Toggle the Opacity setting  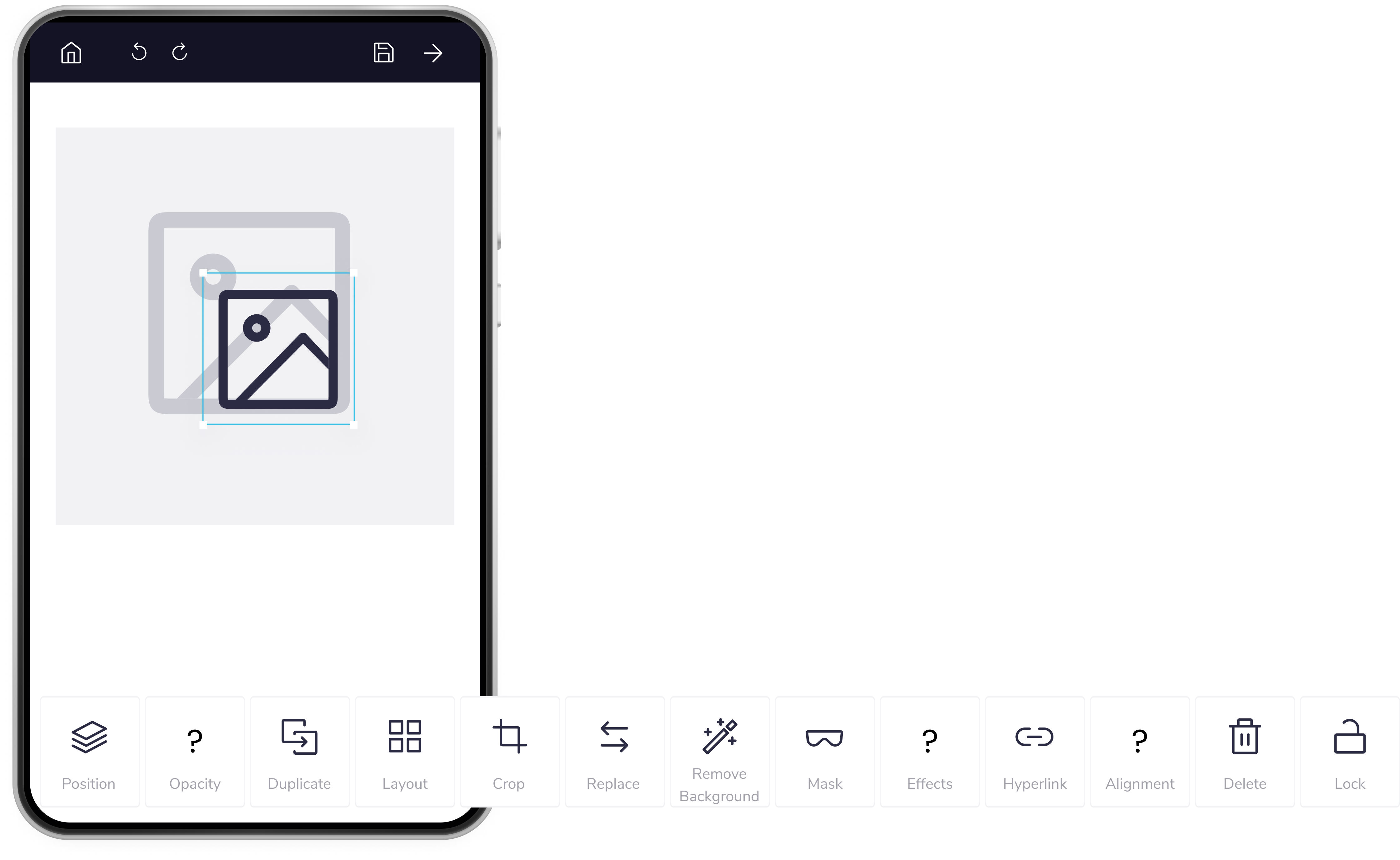click(x=194, y=762)
